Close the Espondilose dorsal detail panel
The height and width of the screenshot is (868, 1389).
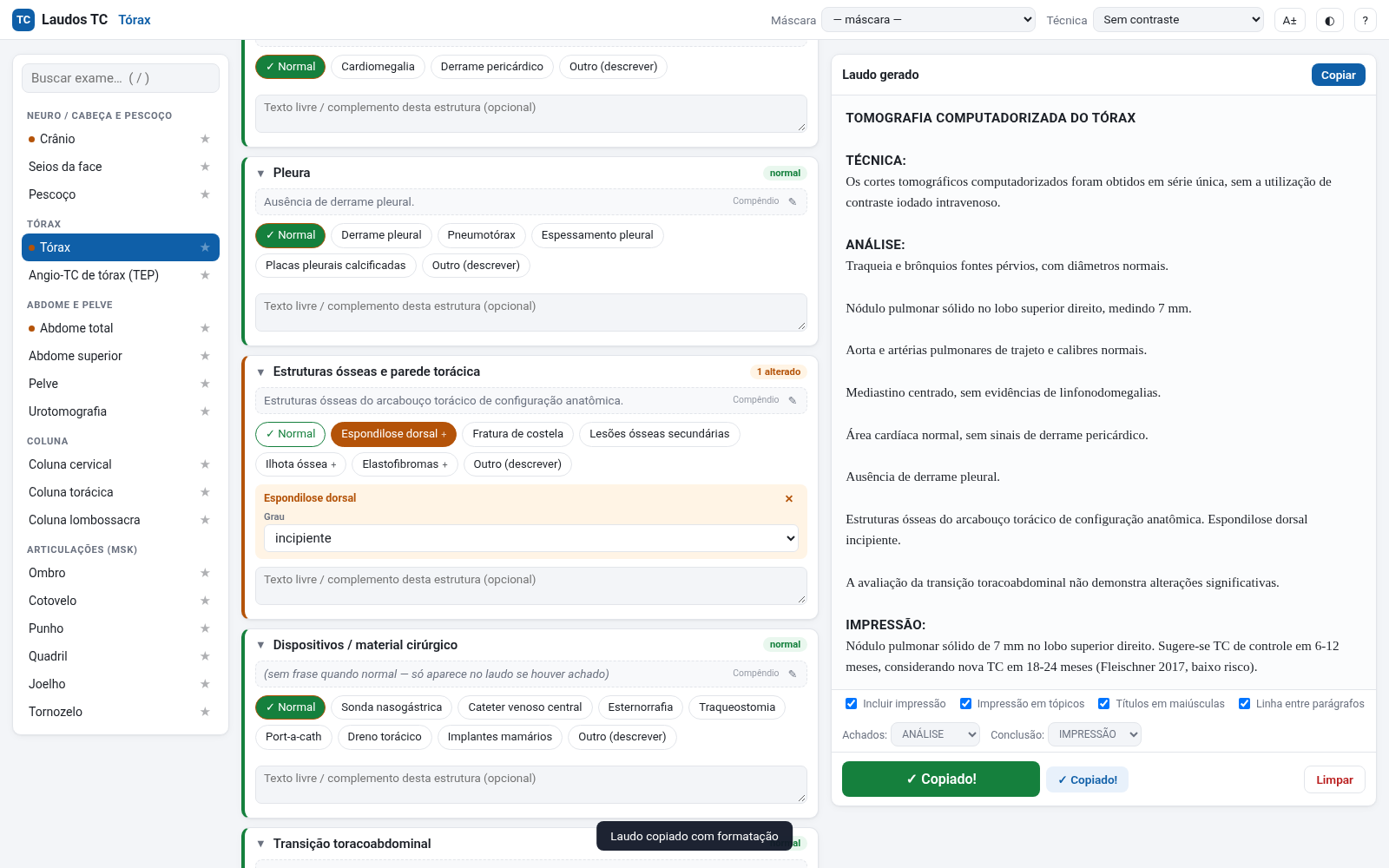(789, 498)
